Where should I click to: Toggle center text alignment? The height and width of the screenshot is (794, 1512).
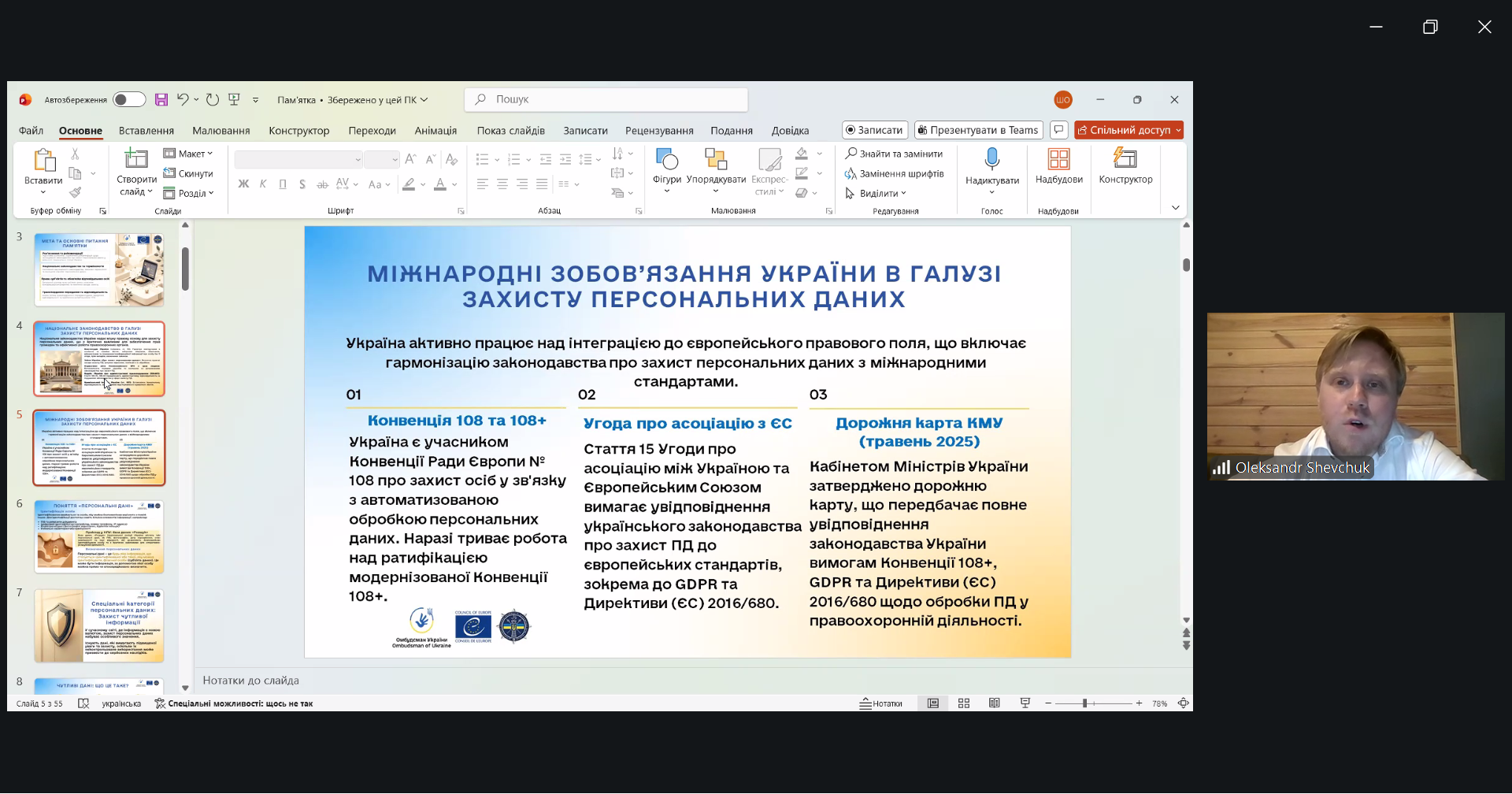[x=502, y=184]
